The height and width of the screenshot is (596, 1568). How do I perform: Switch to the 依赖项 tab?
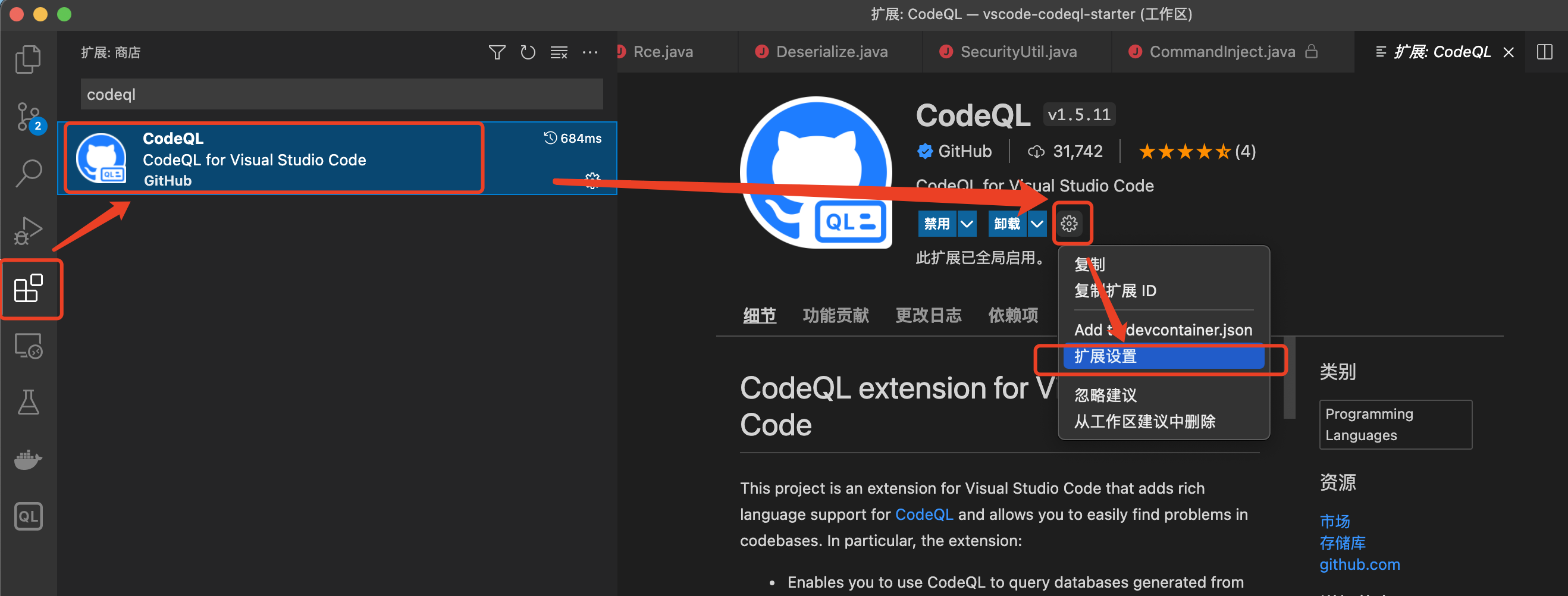coord(1013,315)
